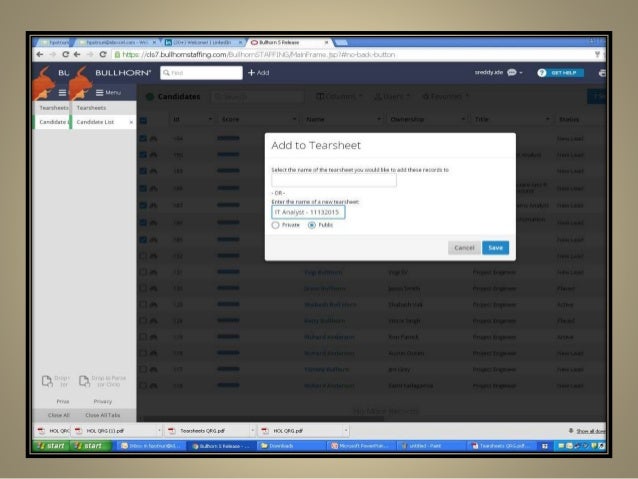Open the Grace Bullhorn candidate link
The image size is (638, 479).
[325, 289]
